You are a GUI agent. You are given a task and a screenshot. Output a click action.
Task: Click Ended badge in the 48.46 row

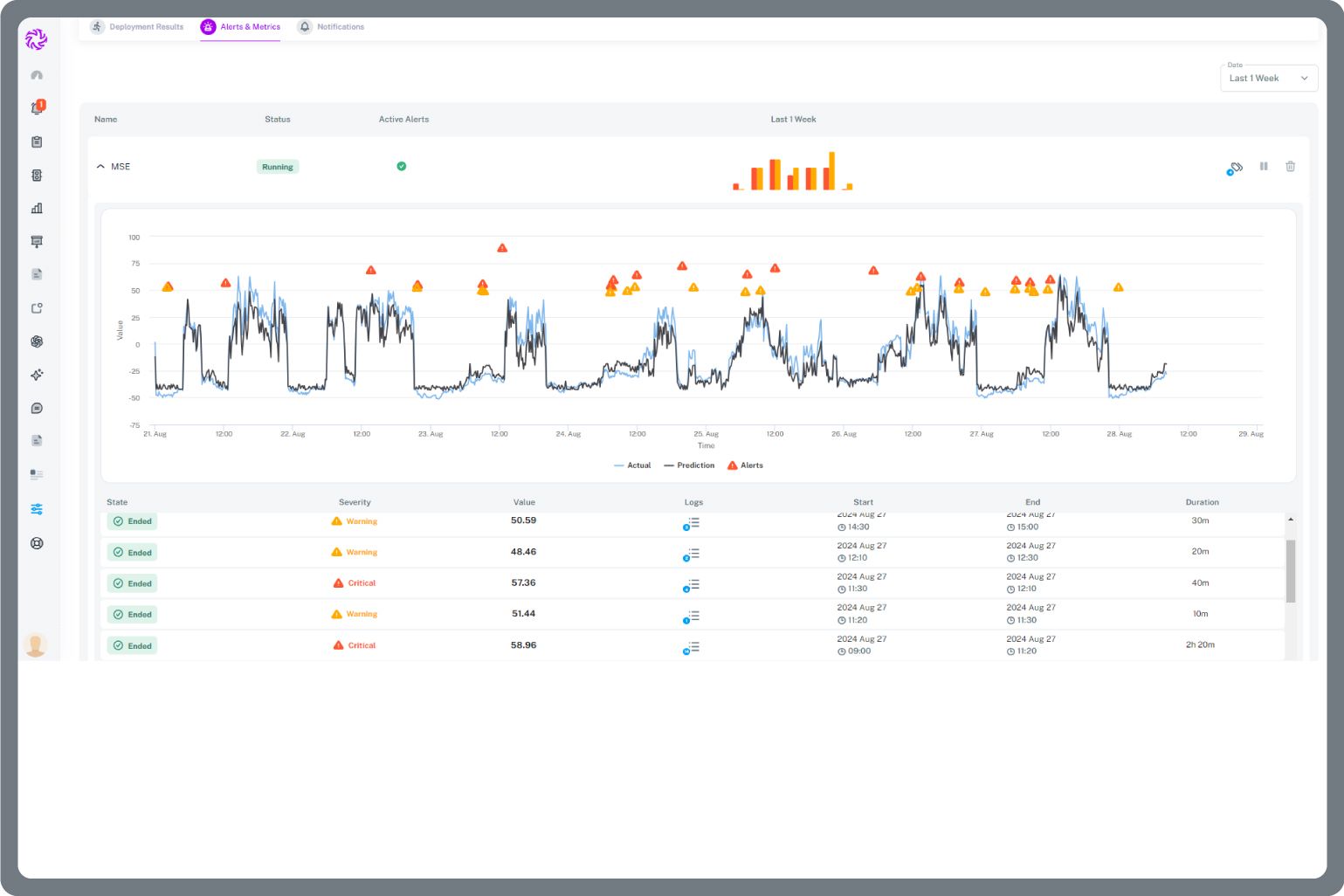click(x=132, y=552)
